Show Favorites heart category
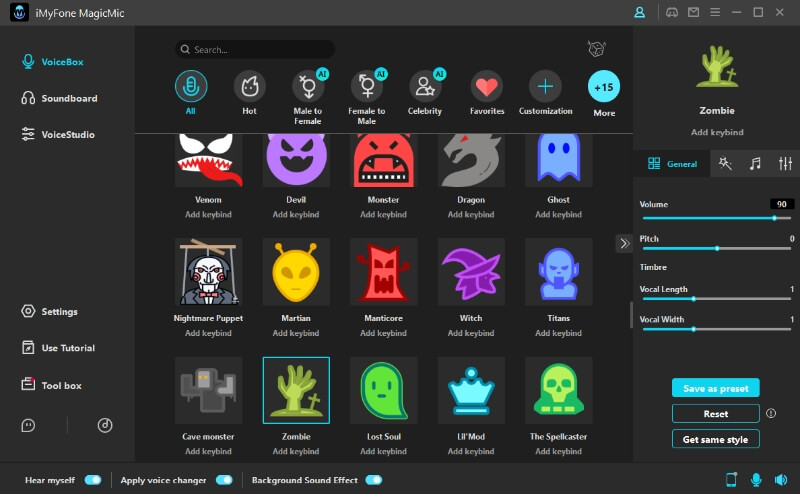The image size is (800, 494). click(x=487, y=86)
